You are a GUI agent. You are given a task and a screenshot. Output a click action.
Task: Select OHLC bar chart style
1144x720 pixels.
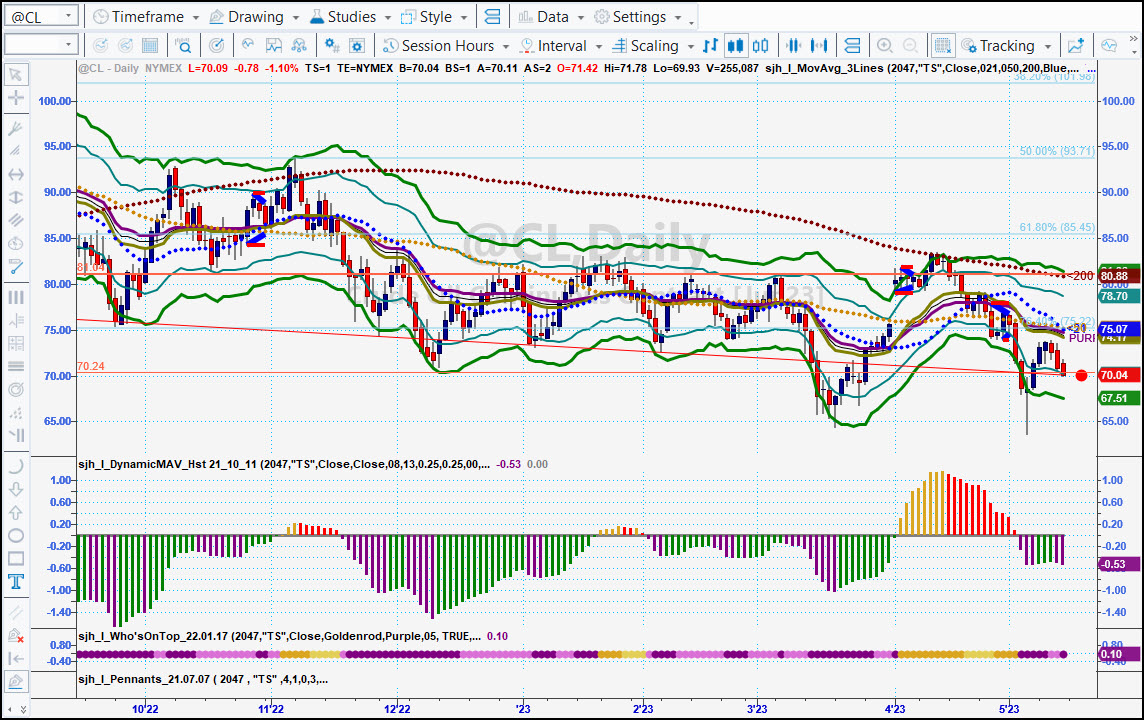710,46
